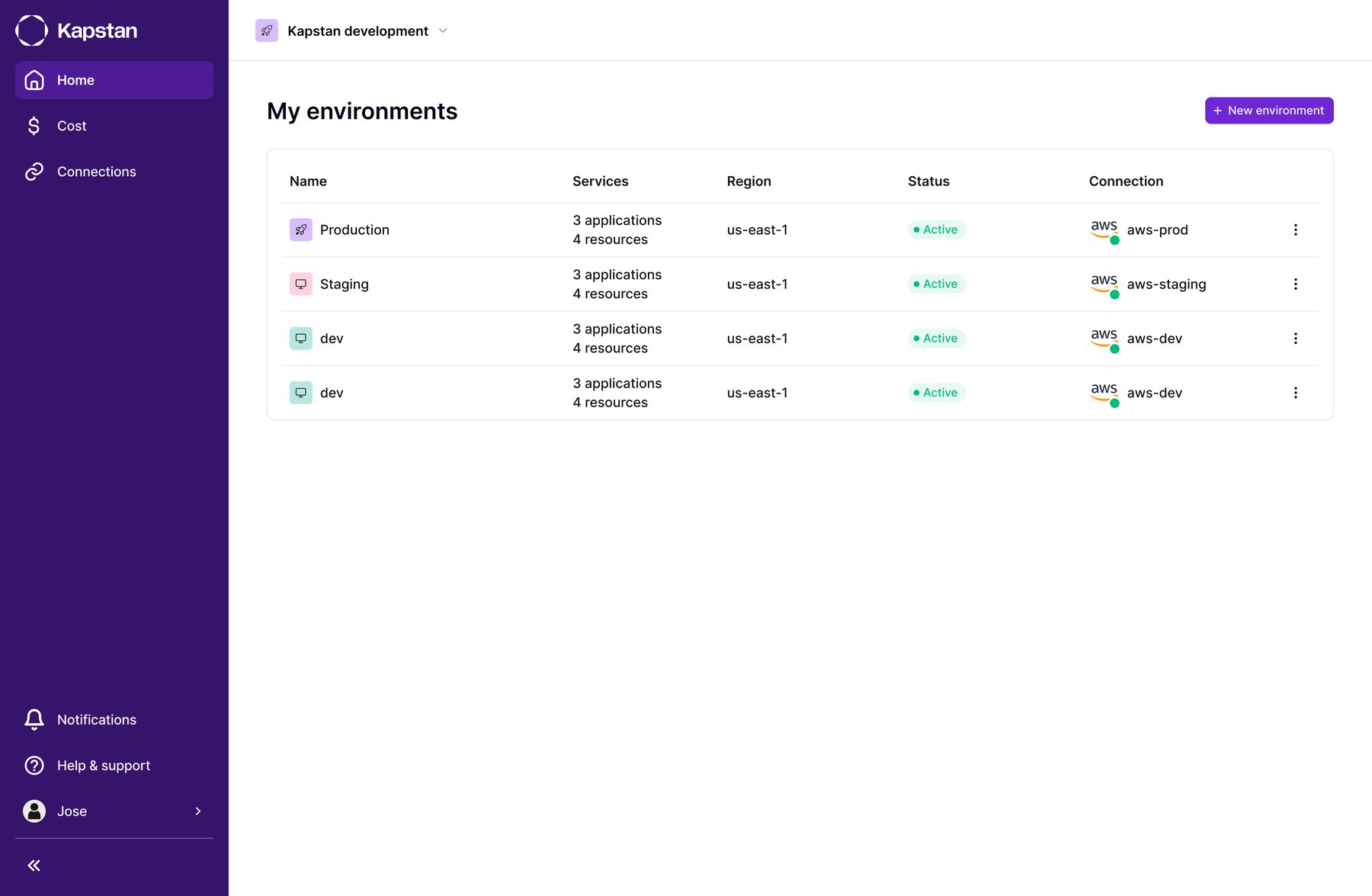Click the Region column header

(x=749, y=181)
